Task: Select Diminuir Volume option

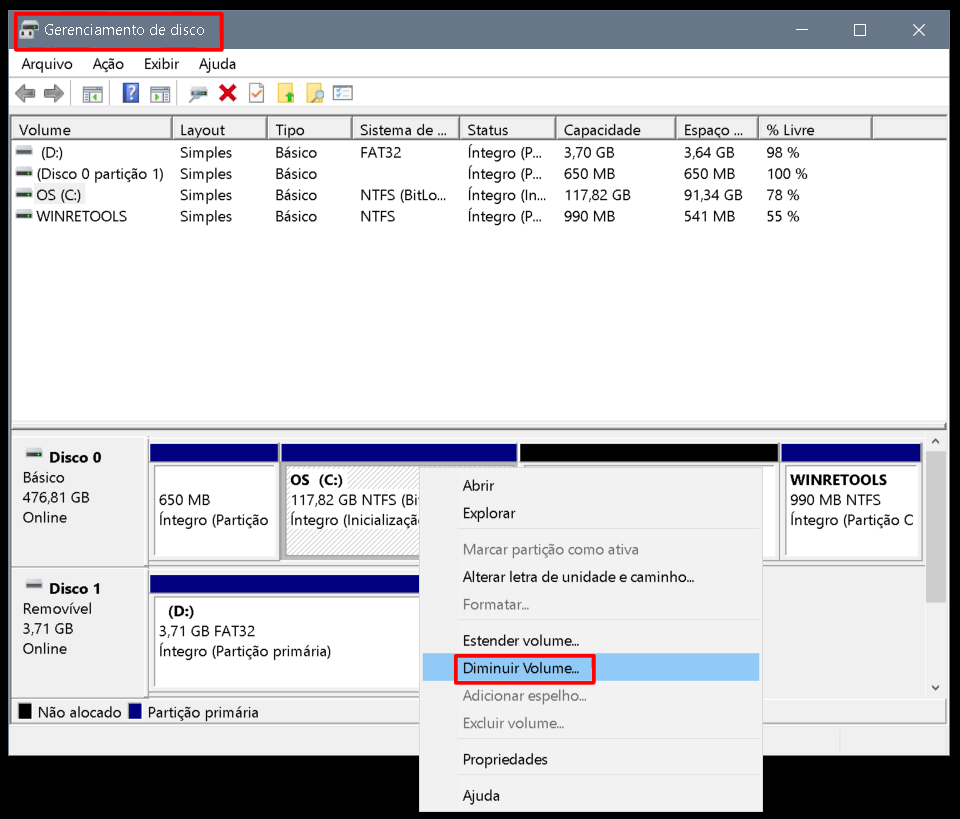Action: coord(591,668)
